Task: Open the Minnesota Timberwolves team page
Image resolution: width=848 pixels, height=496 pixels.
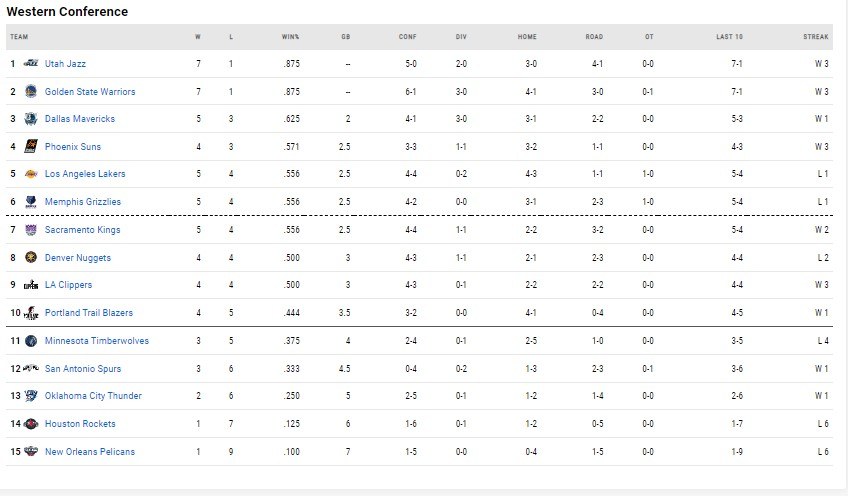Action: [x=96, y=341]
